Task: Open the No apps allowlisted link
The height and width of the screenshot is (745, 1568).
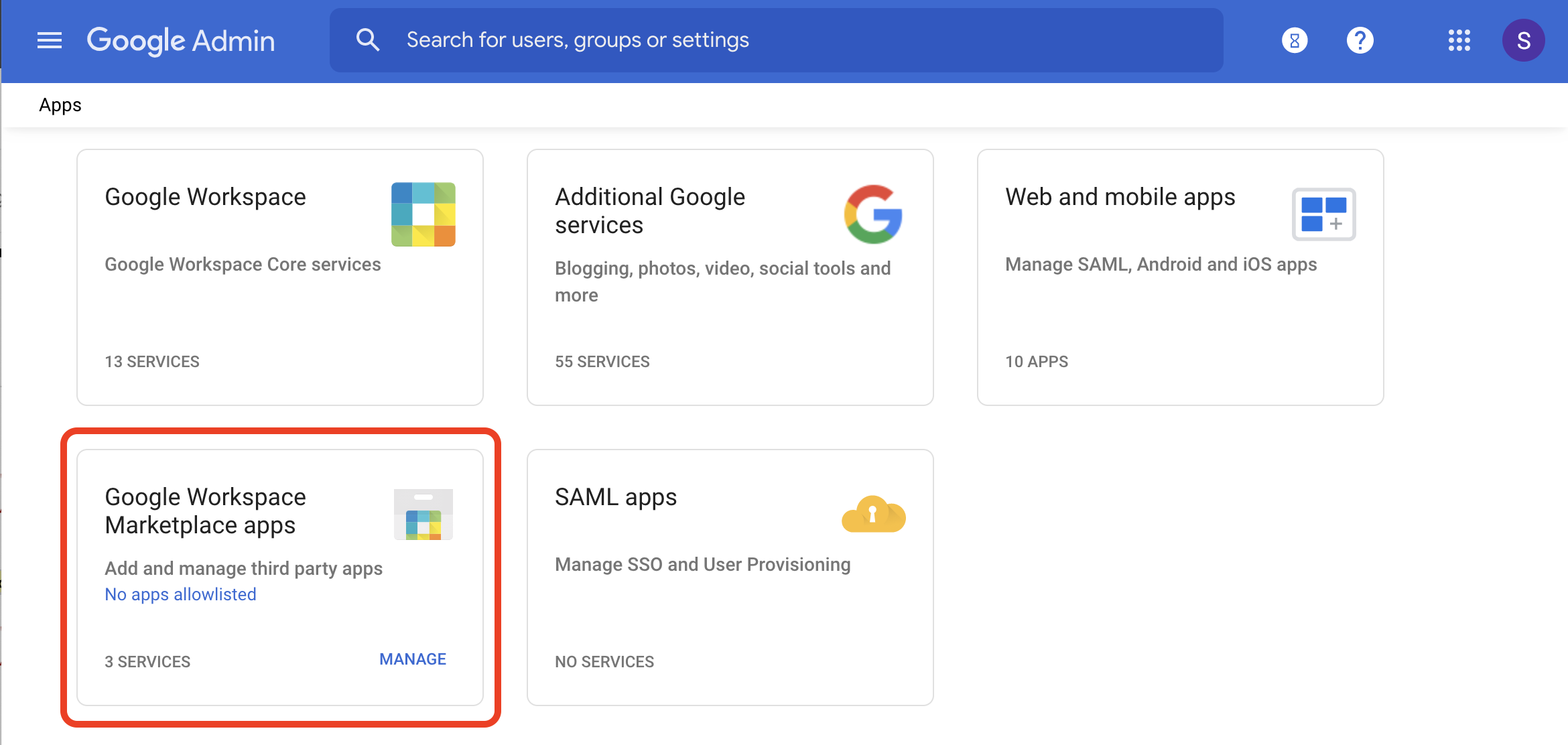Action: (180, 594)
